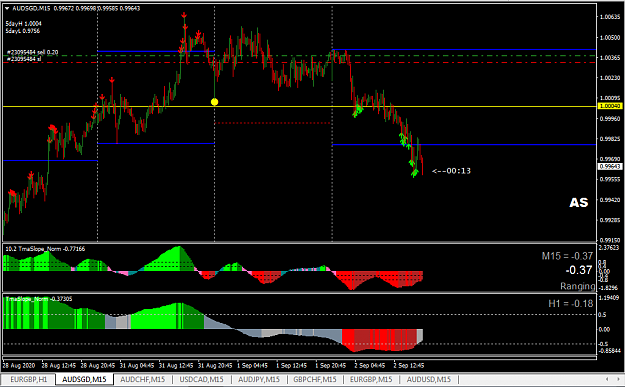The width and height of the screenshot is (625, 387).
Task: Click the yellow circle marker on the chart
Action: 214,102
